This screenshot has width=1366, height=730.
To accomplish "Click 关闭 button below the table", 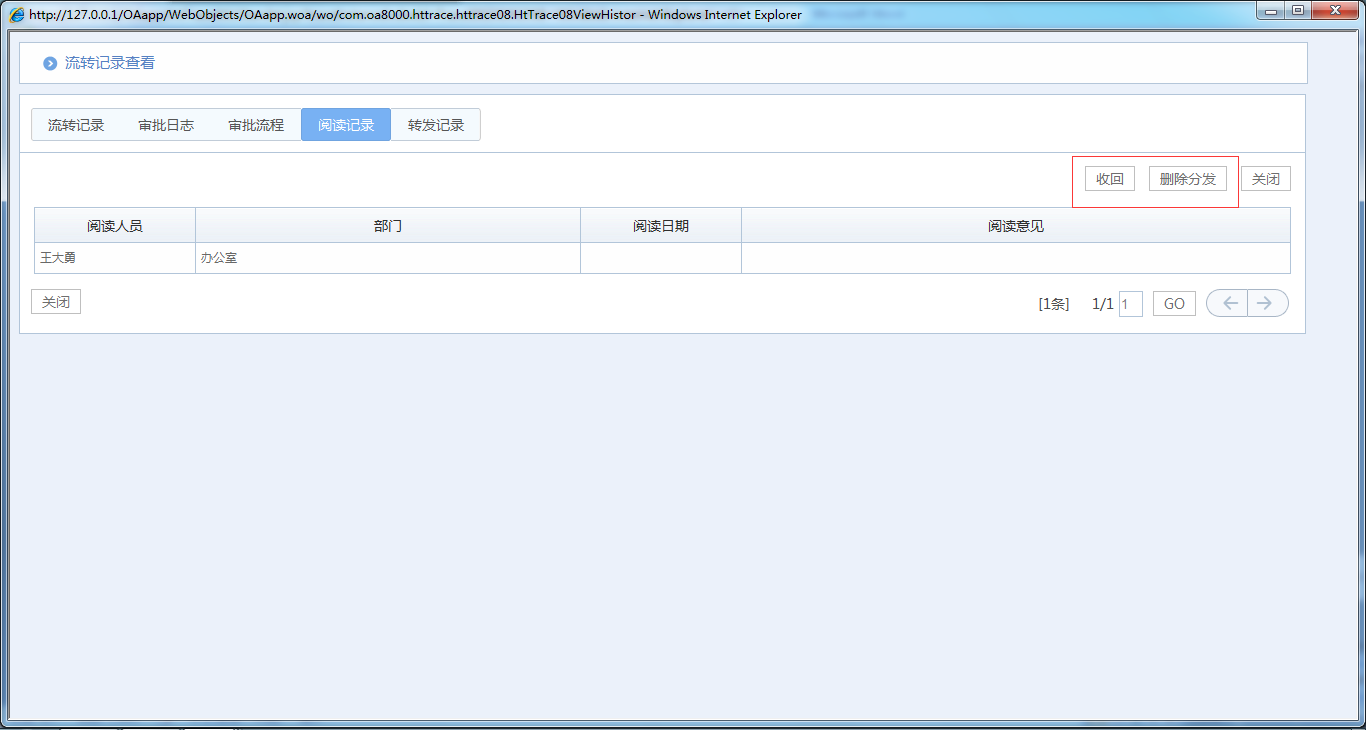I will click(x=56, y=302).
